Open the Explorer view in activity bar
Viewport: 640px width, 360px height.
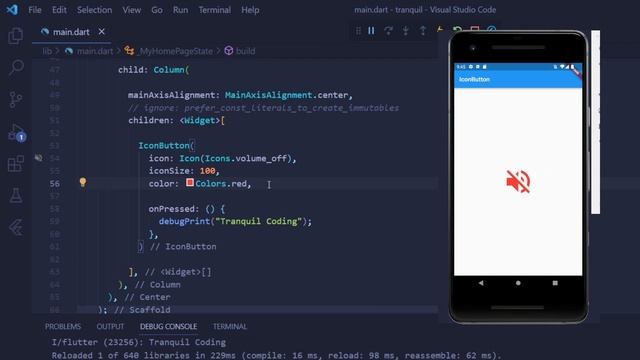[x=16, y=36]
